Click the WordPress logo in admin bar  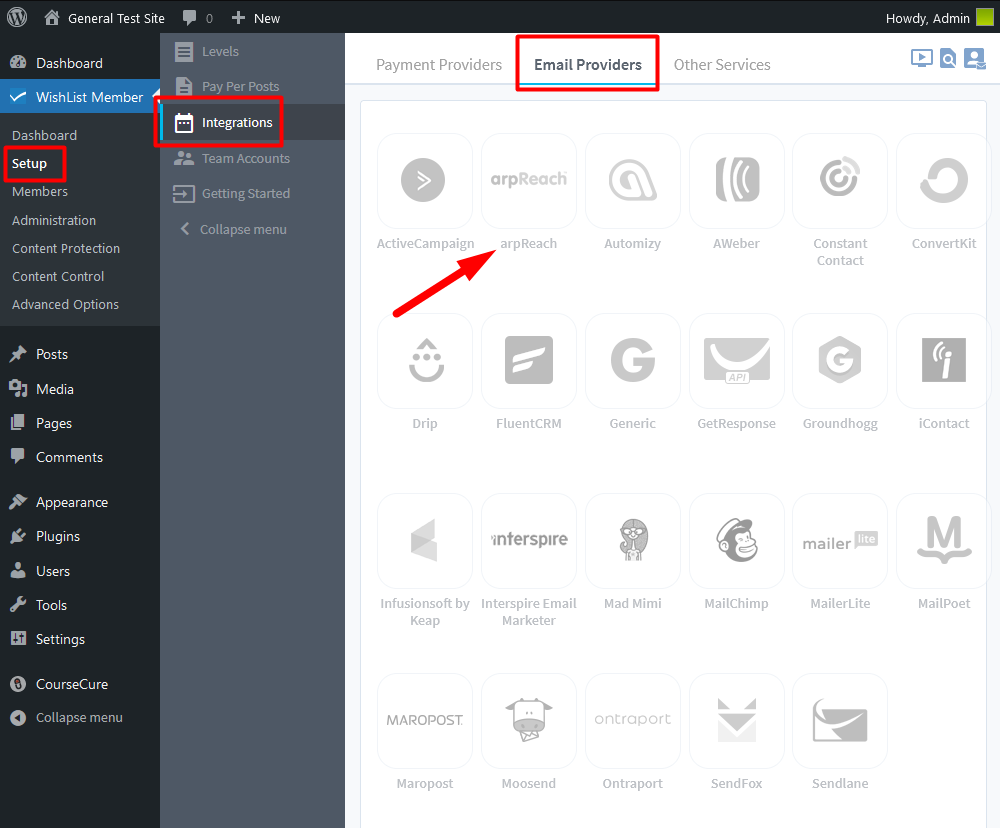tap(17, 17)
